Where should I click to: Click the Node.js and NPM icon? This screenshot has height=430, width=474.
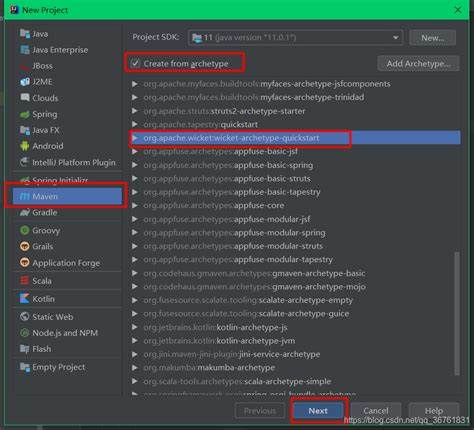(x=25, y=333)
